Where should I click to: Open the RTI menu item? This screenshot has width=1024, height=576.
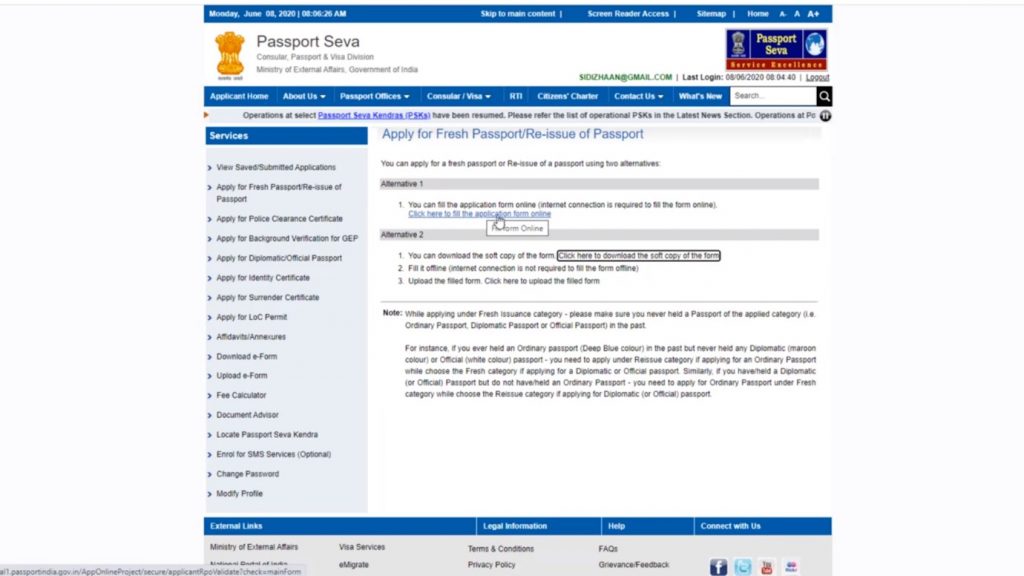coord(516,96)
